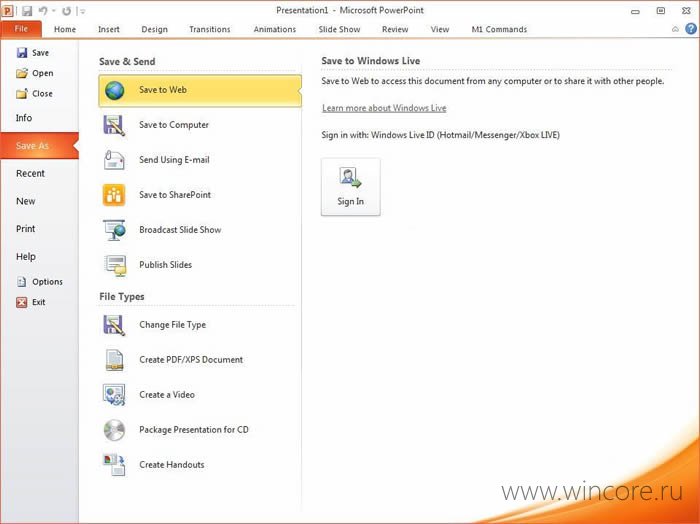
Task: Click the Open folder icon in sidebar
Action: pos(21,73)
